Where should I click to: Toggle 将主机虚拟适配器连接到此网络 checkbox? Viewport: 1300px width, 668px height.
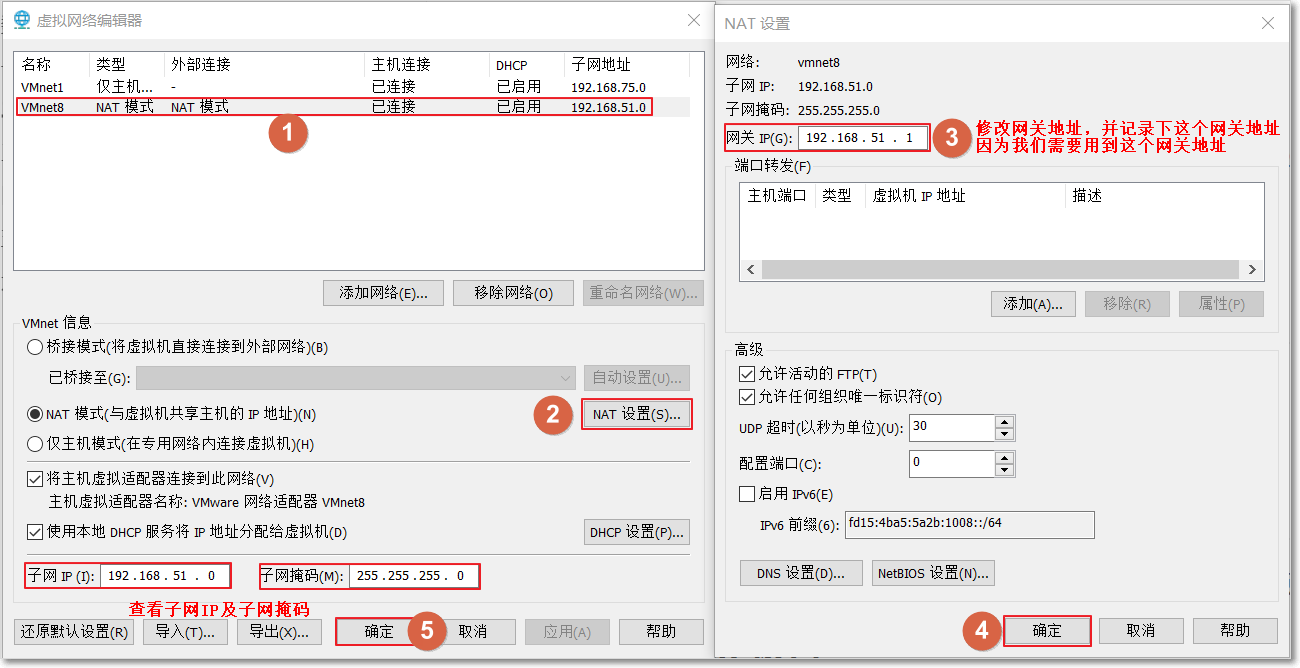click(x=36, y=479)
